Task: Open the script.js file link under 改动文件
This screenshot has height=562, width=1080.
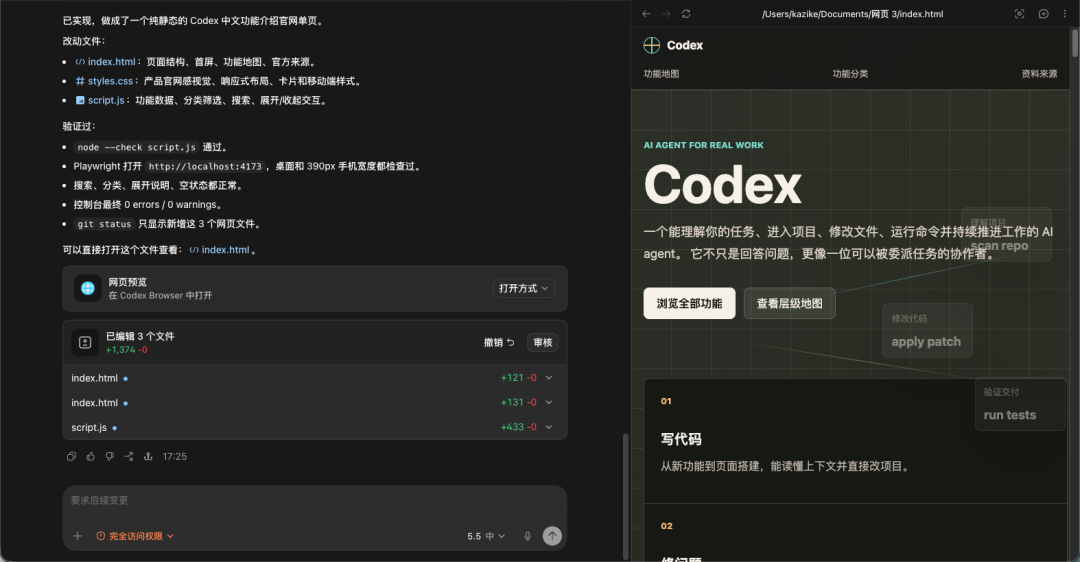Action: [100, 101]
